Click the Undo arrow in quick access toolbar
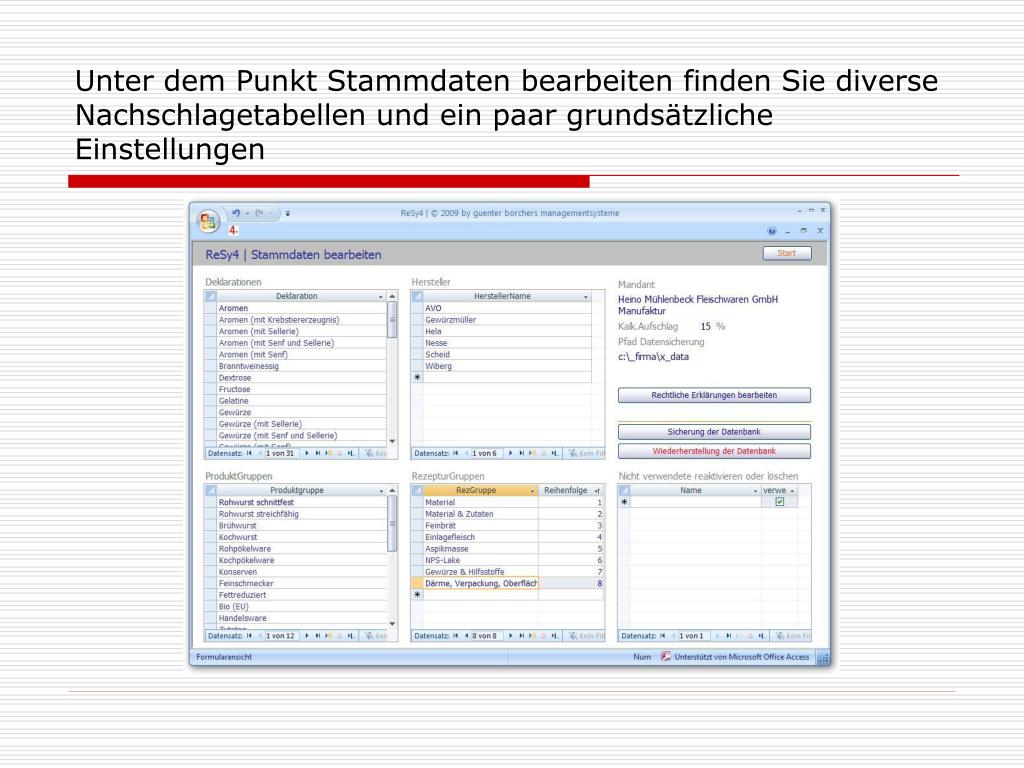 (x=236, y=213)
